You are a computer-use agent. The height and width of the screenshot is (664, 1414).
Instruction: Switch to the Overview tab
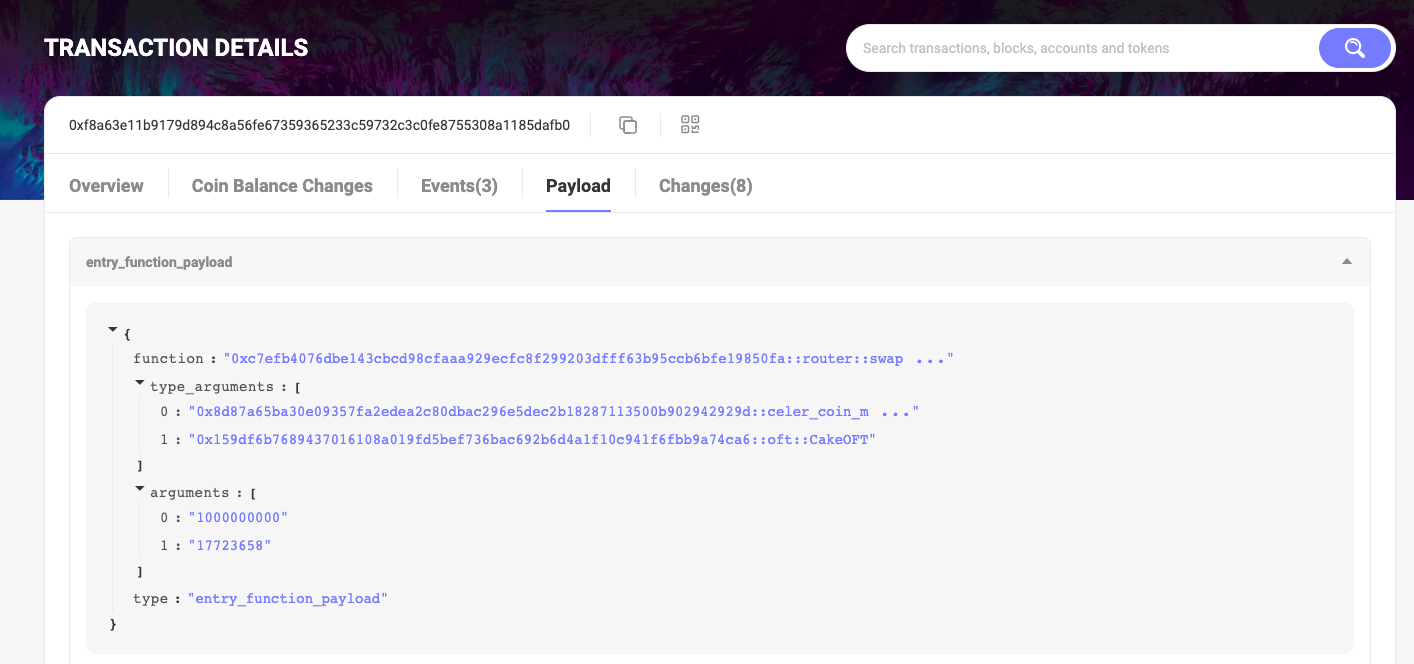click(106, 186)
